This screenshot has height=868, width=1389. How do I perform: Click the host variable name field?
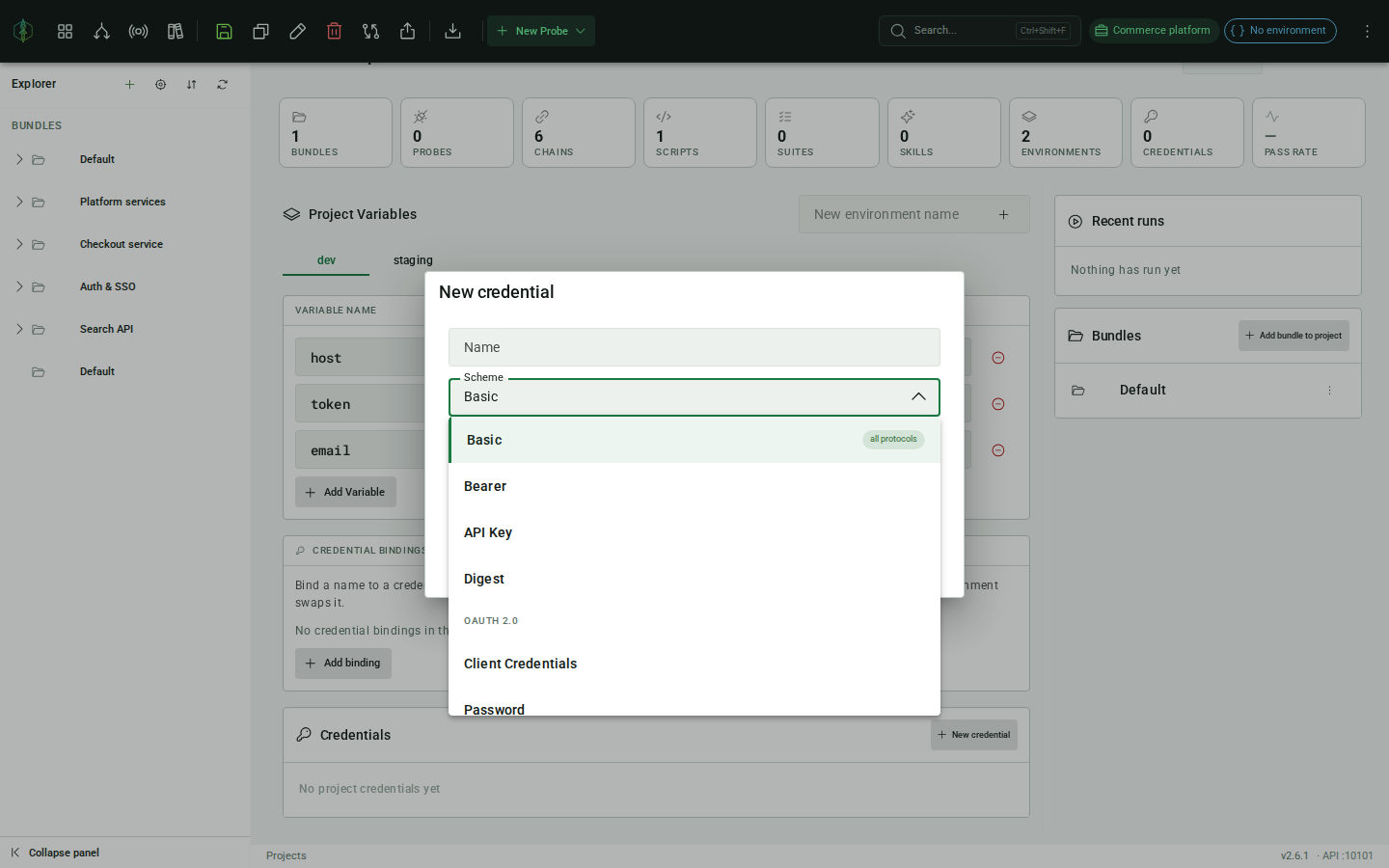[x=361, y=358]
